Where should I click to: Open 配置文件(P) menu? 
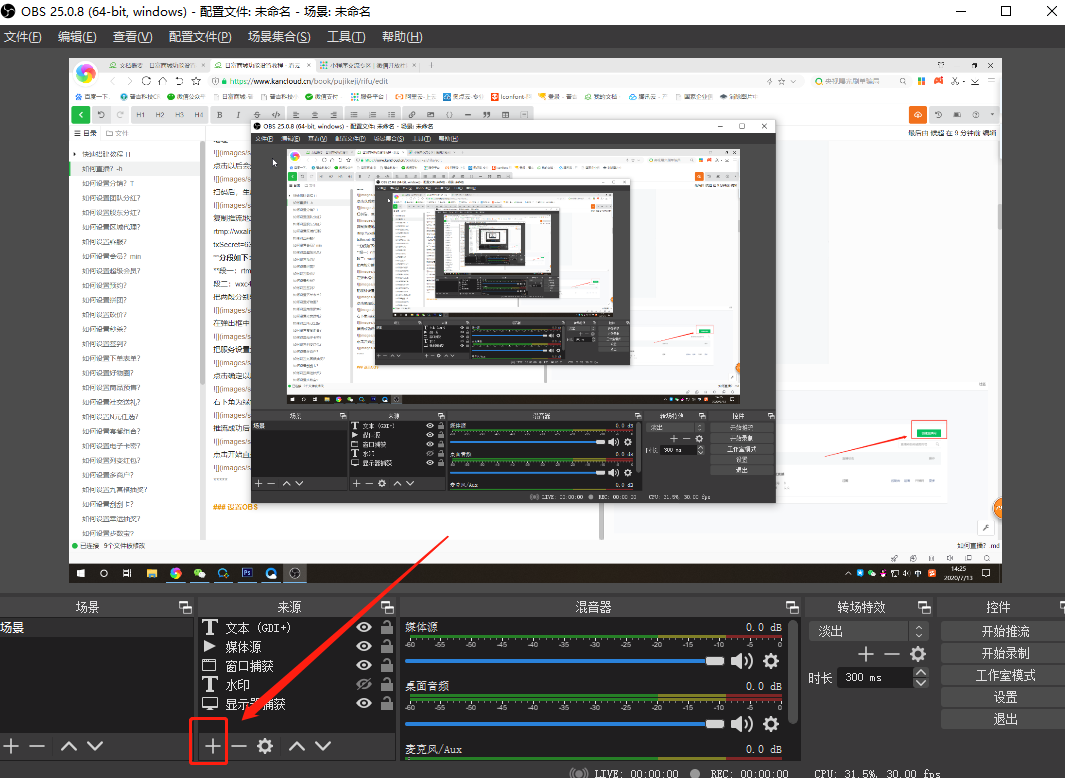(200, 37)
